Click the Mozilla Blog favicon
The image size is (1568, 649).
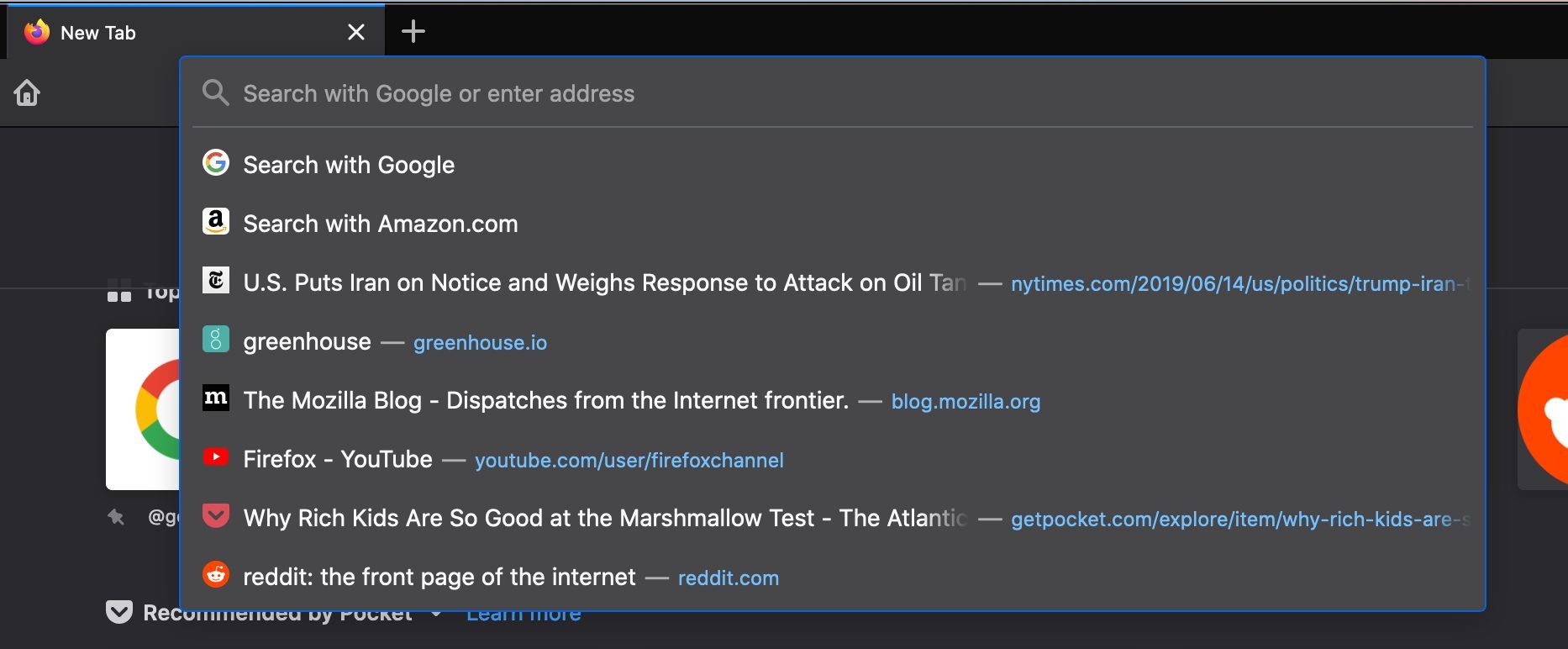pyautogui.click(x=216, y=398)
